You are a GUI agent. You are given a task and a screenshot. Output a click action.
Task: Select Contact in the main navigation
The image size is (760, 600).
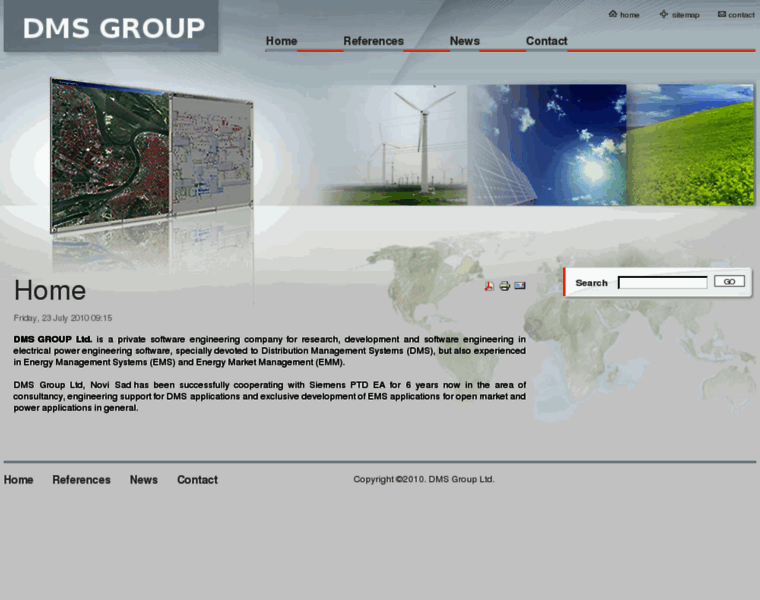point(546,41)
